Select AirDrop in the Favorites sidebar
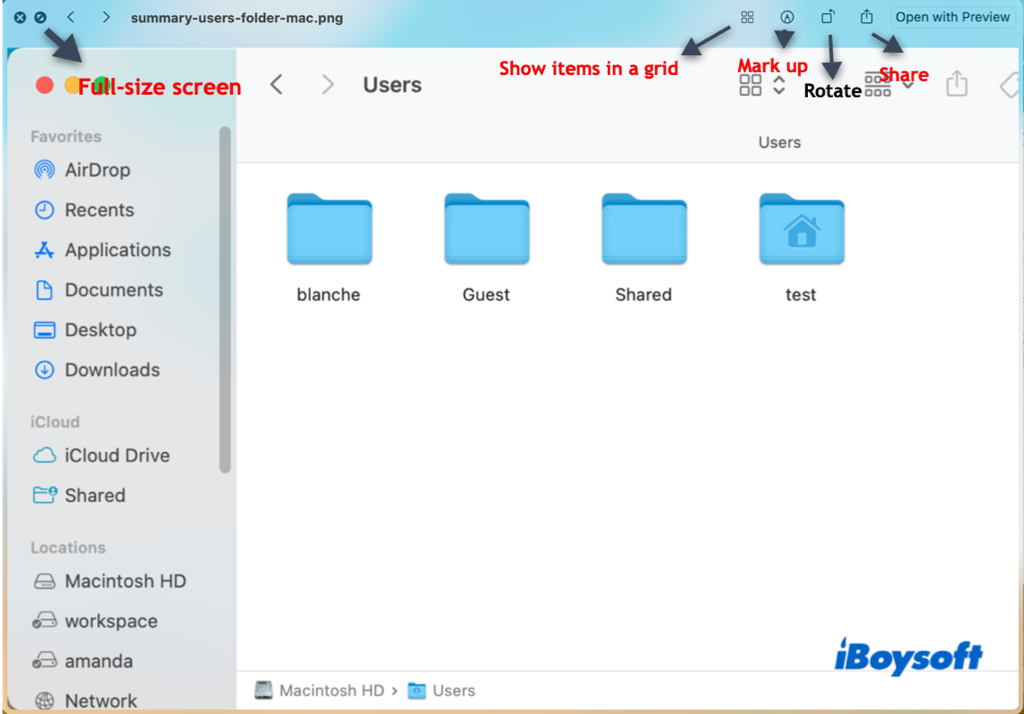Viewport: 1024px width, 714px height. tap(97, 170)
